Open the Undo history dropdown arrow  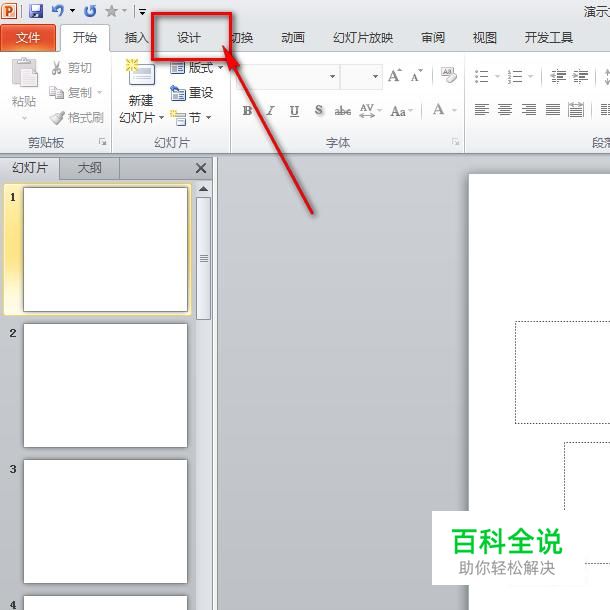tap(72, 11)
